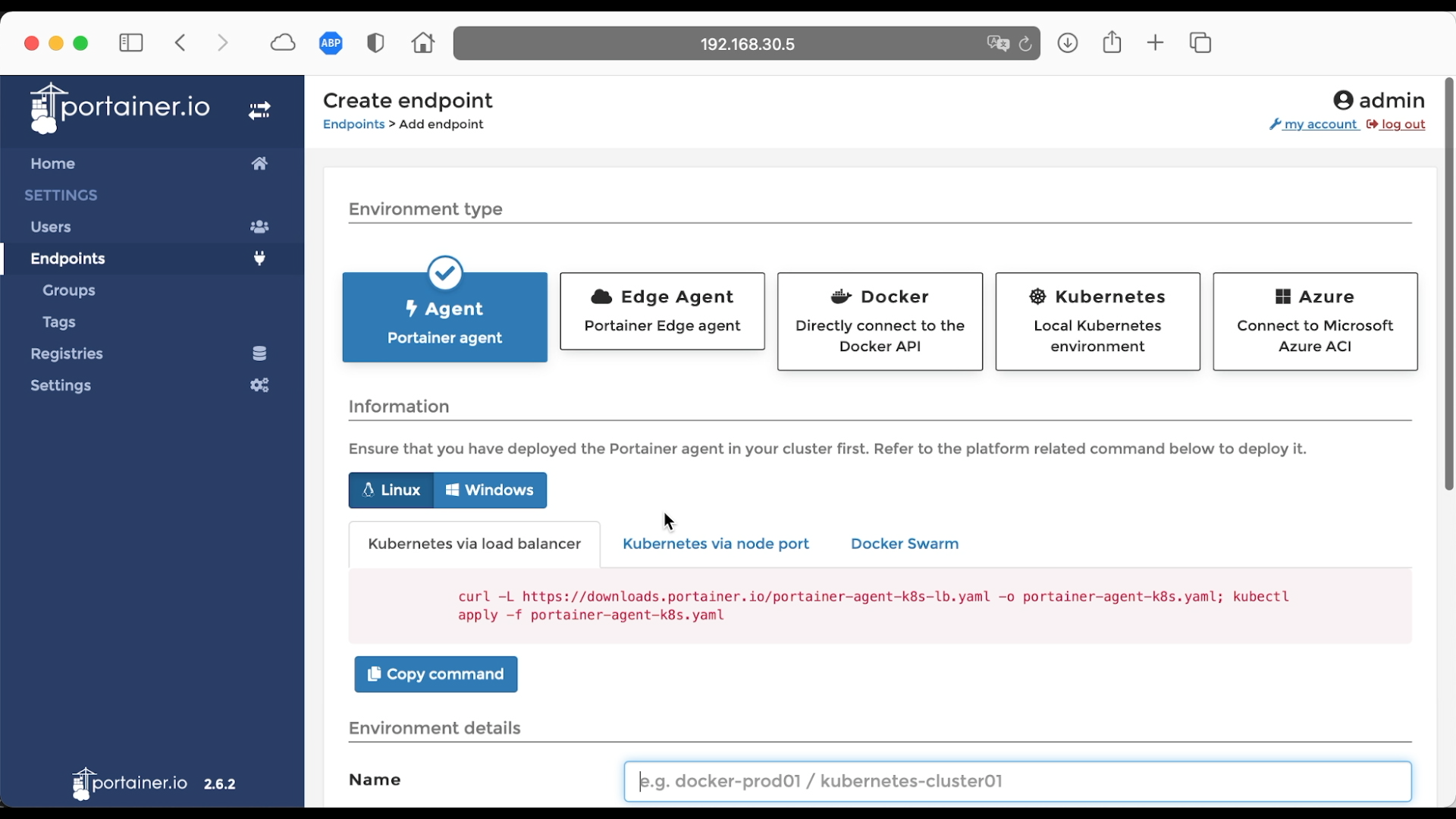Click the AdBlock Plus ABP extension icon
The image size is (1456, 819).
[x=331, y=43]
